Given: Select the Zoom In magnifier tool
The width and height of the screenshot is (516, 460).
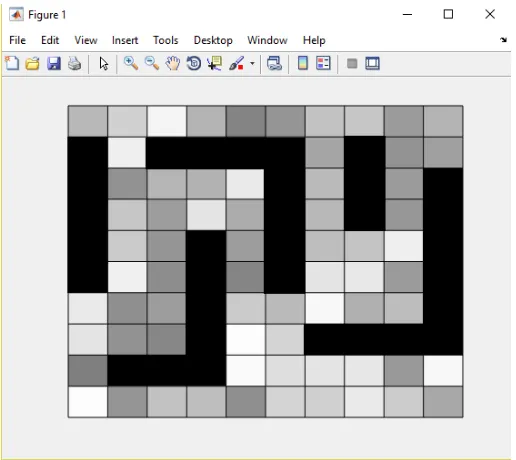Looking at the screenshot, I should (x=131, y=63).
